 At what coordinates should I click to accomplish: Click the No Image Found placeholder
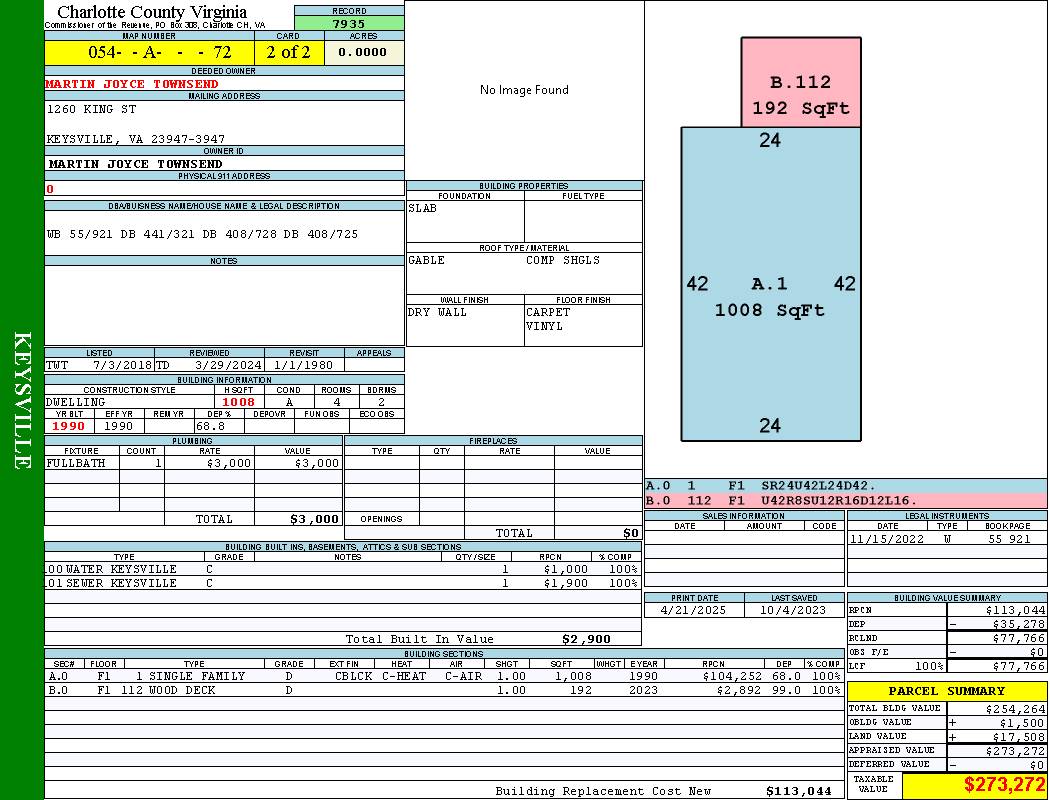point(524,90)
